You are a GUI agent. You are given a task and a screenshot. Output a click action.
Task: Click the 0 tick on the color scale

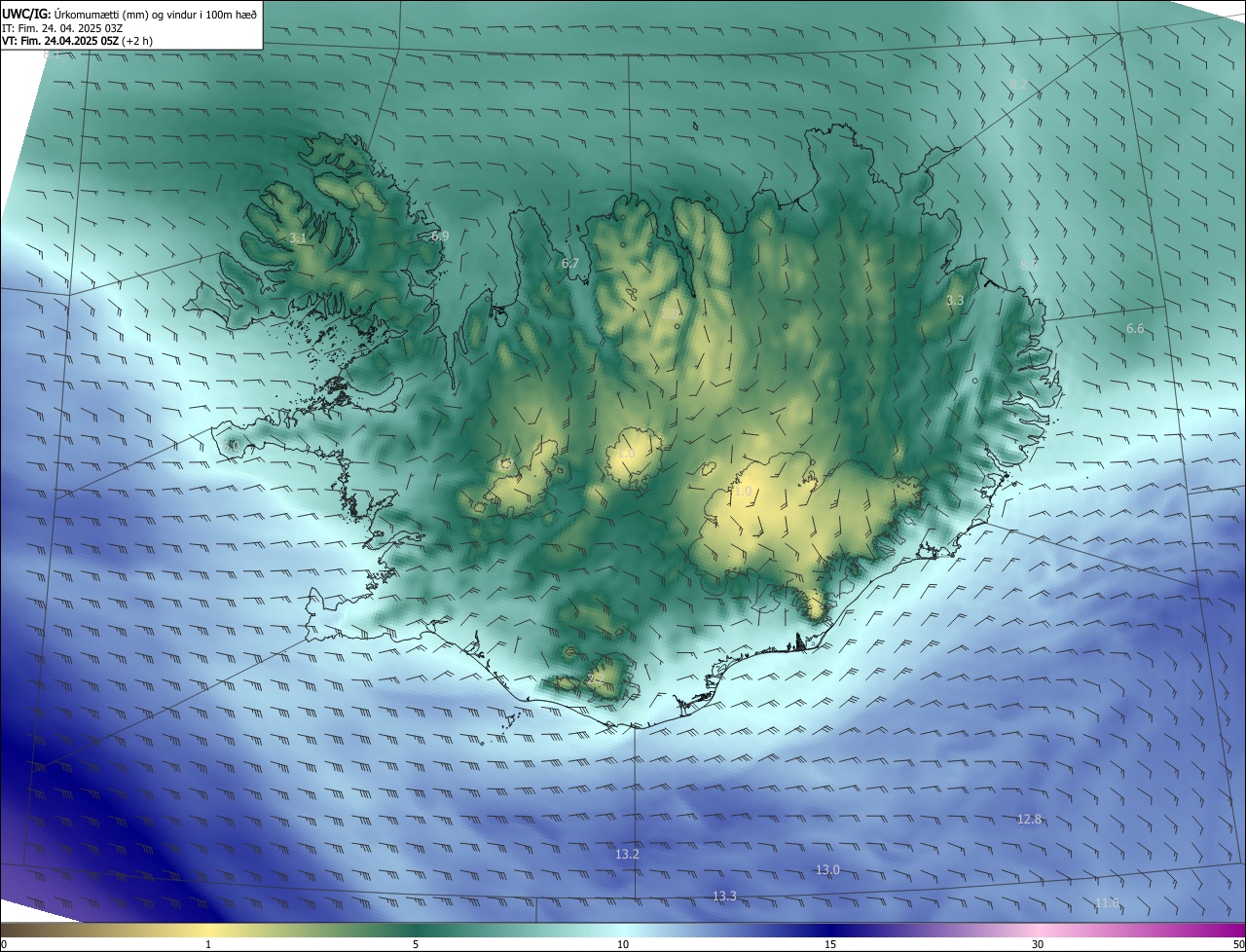tap(4, 944)
